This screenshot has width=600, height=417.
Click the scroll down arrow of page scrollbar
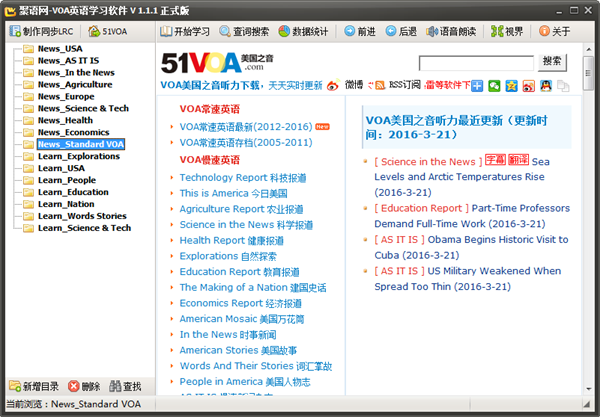point(588,389)
